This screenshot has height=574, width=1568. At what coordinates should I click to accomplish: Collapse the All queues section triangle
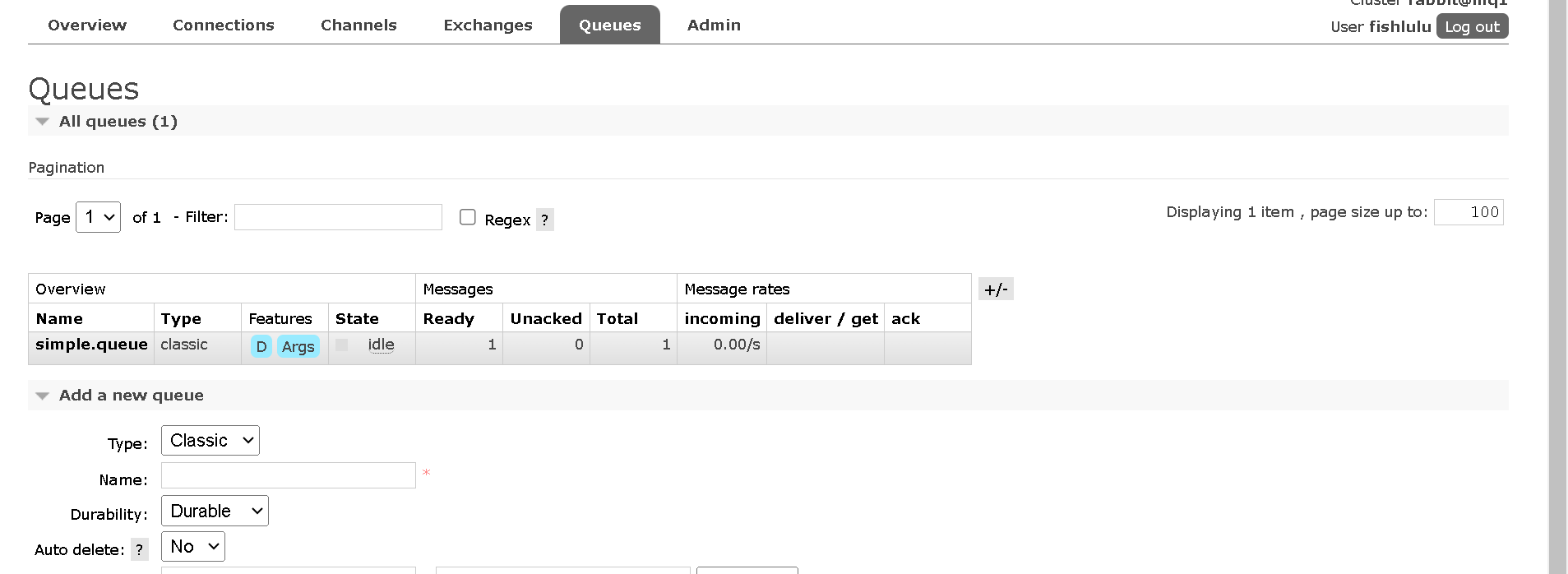tap(43, 122)
